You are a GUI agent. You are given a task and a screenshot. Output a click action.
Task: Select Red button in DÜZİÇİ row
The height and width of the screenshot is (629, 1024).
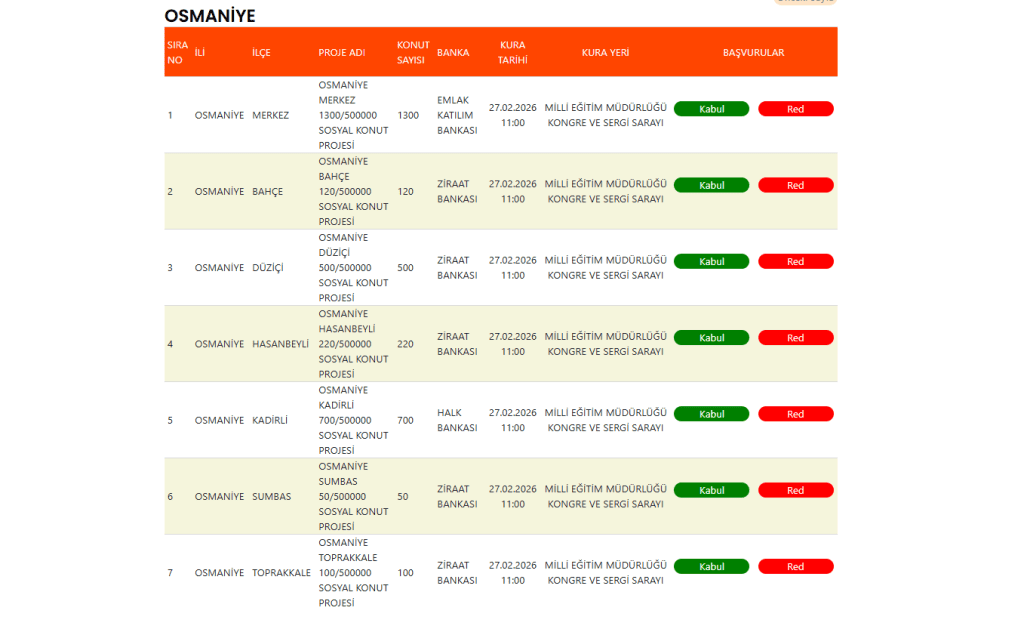coord(795,261)
